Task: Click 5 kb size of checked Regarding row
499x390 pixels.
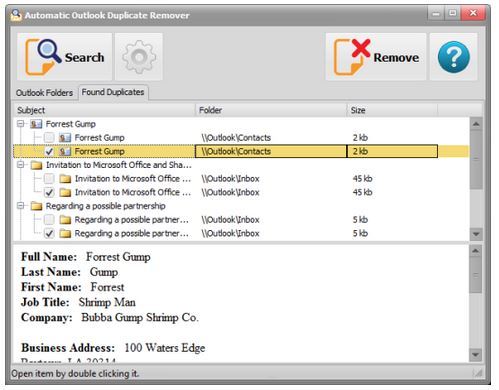Action: [x=360, y=233]
